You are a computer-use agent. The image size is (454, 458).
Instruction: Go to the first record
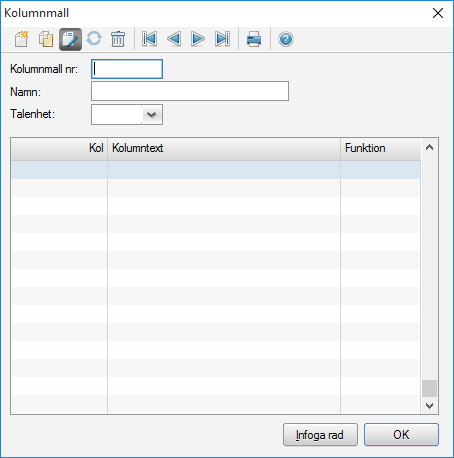pos(149,39)
